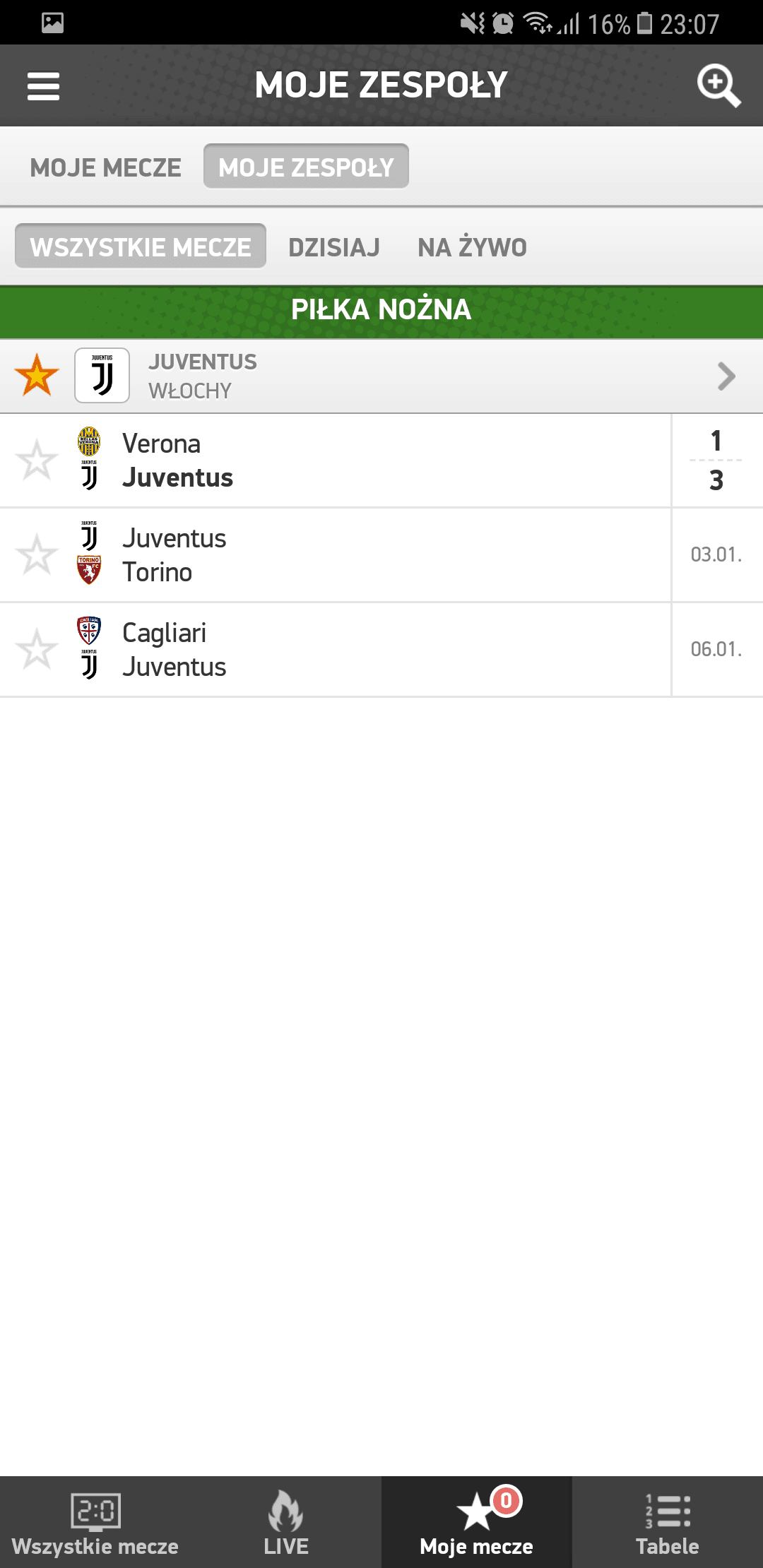Unfavorite Juventus with the orange star
The image size is (763, 1568).
[x=37, y=376]
